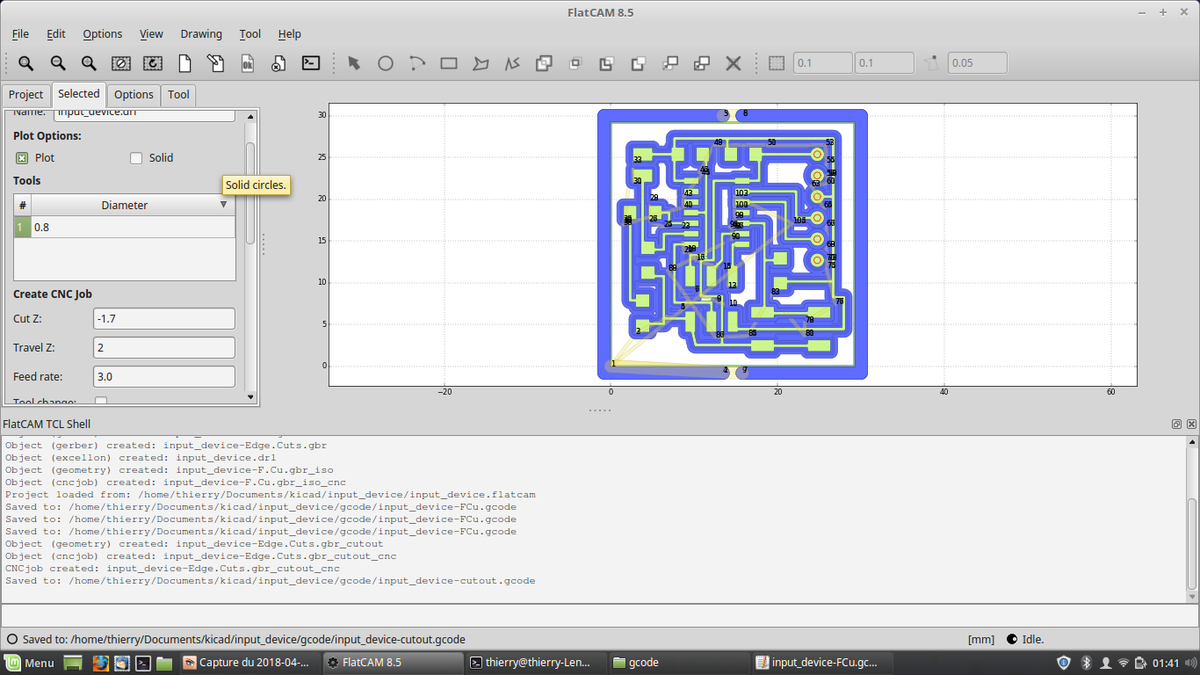Open the File menu
1200x675 pixels.
[x=20, y=33]
